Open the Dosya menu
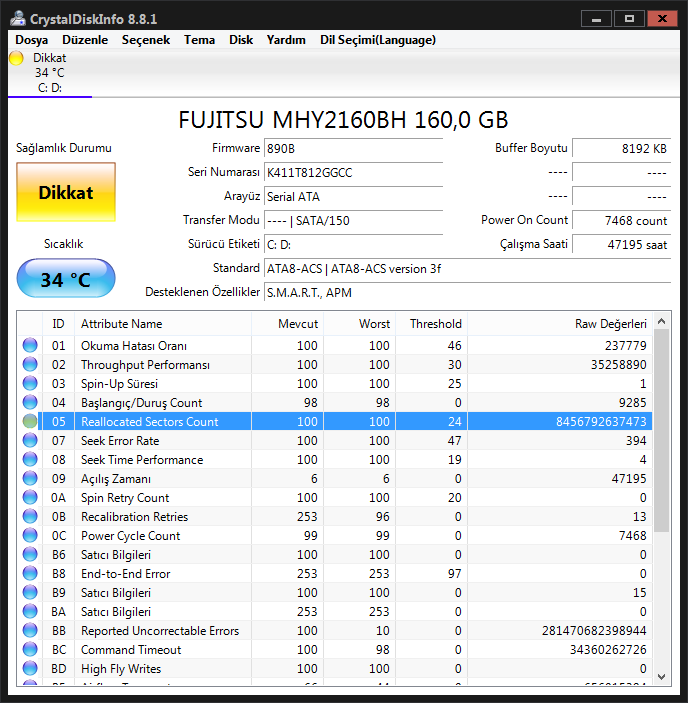 pos(31,40)
